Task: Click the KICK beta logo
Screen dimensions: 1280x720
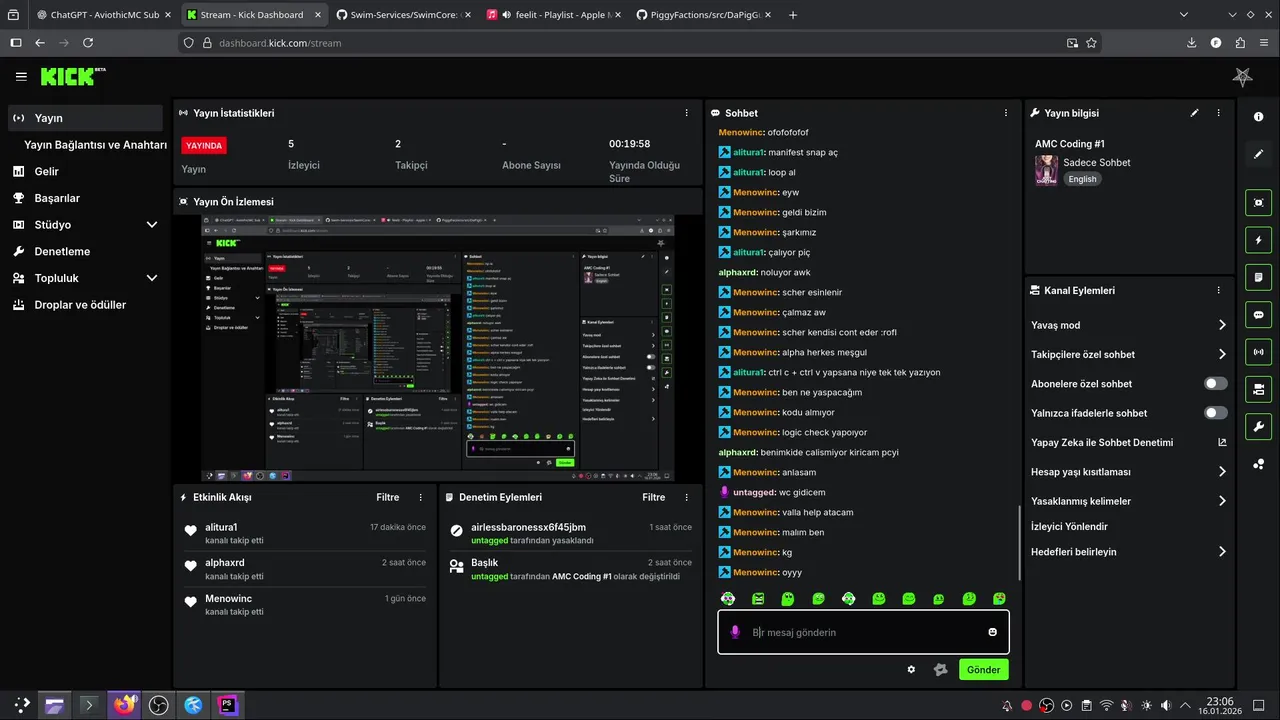Action: click(x=73, y=76)
